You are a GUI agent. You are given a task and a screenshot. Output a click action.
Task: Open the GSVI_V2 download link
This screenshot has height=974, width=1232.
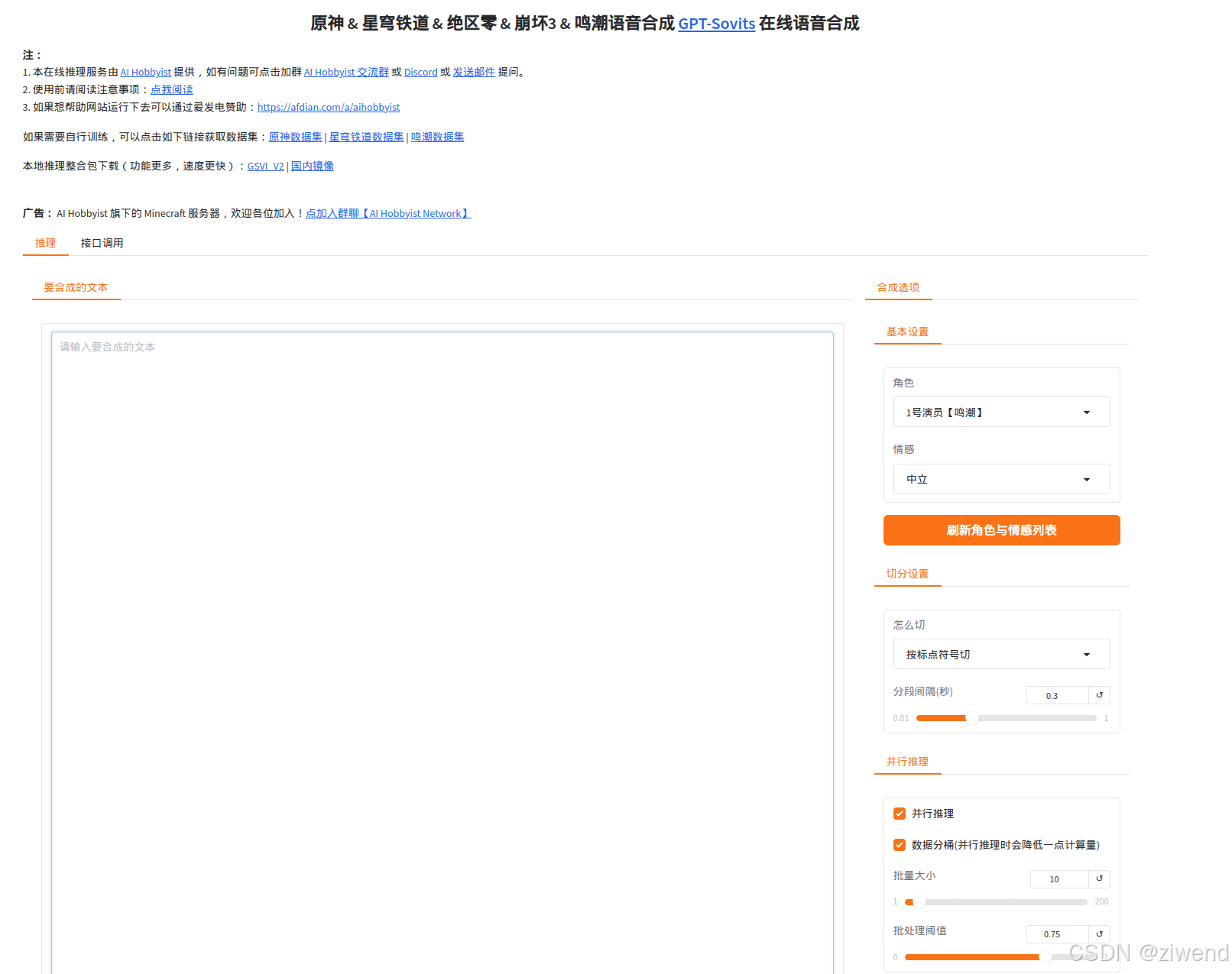tap(265, 167)
